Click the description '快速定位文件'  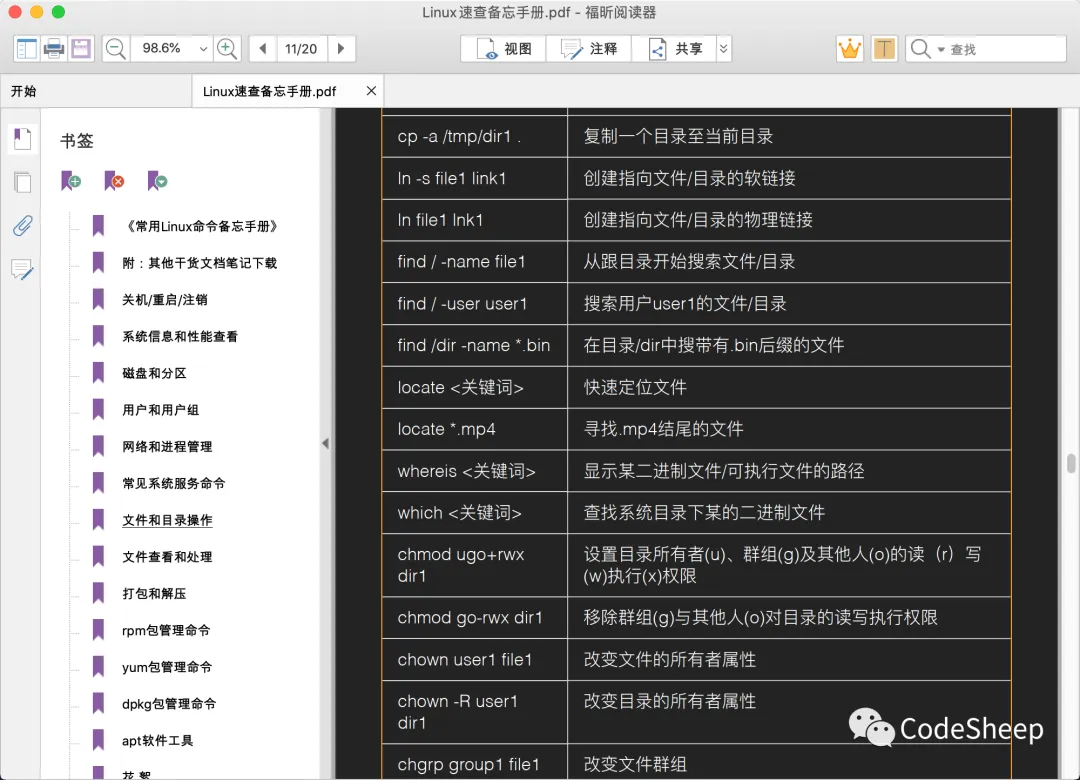pos(635,387)
